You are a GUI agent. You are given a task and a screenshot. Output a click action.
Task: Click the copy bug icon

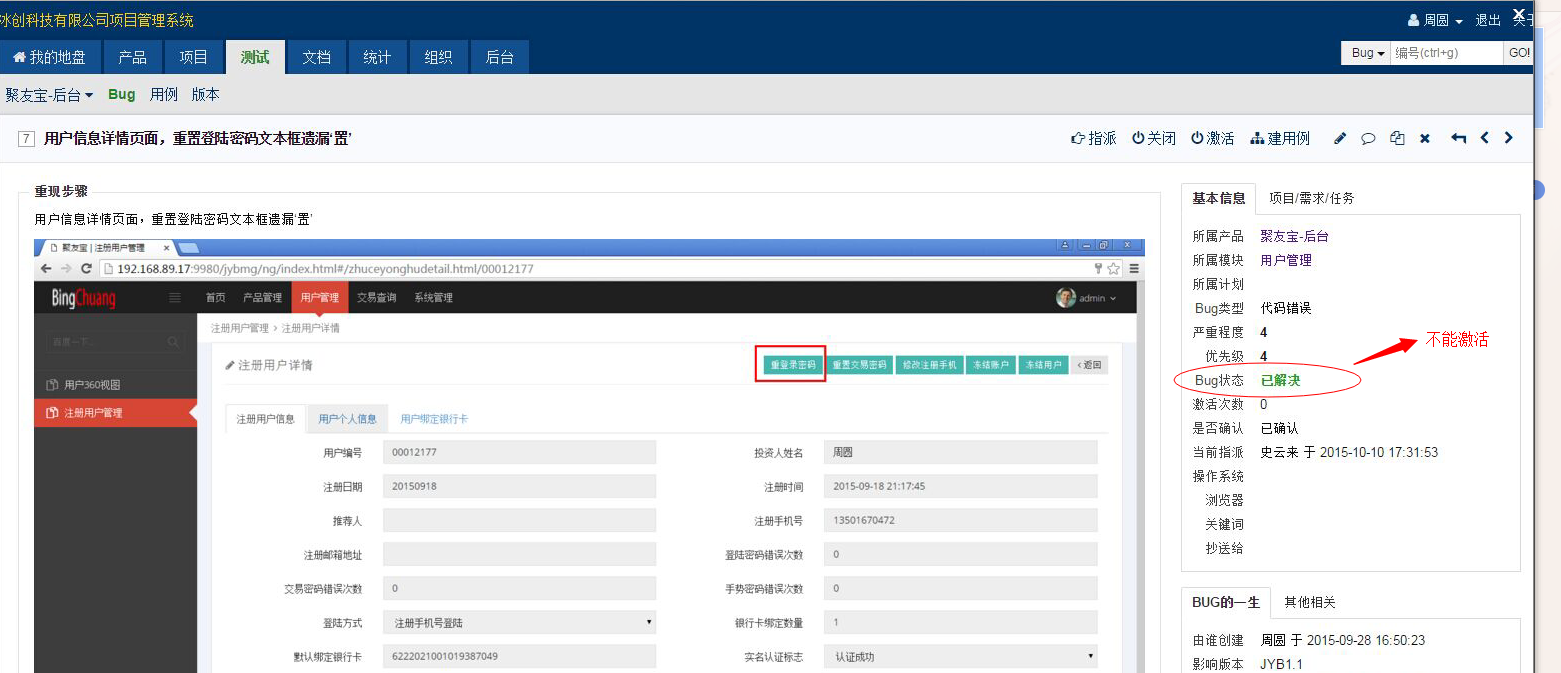[1397, 139]
